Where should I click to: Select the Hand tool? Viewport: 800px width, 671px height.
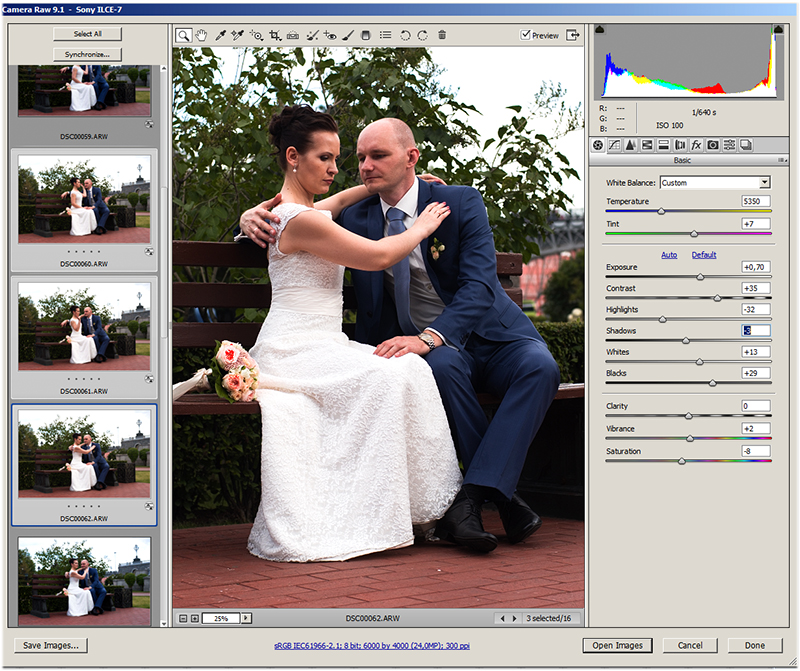point(201,35)
